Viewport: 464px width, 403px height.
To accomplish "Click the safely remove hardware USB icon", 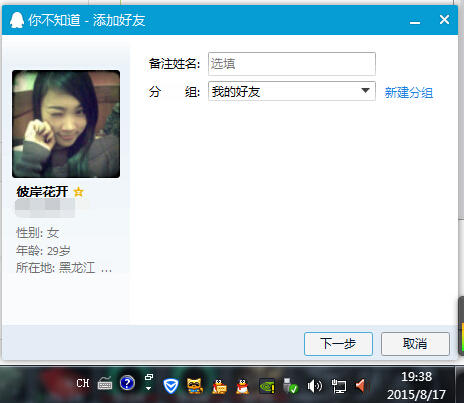I will click(x=290, y=386).
